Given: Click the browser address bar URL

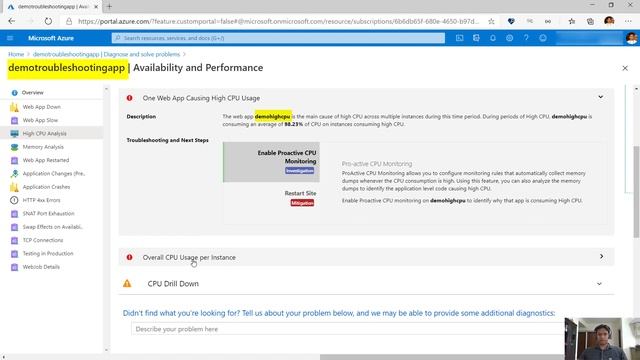Looking at the screenshot, I should point(278,21).
